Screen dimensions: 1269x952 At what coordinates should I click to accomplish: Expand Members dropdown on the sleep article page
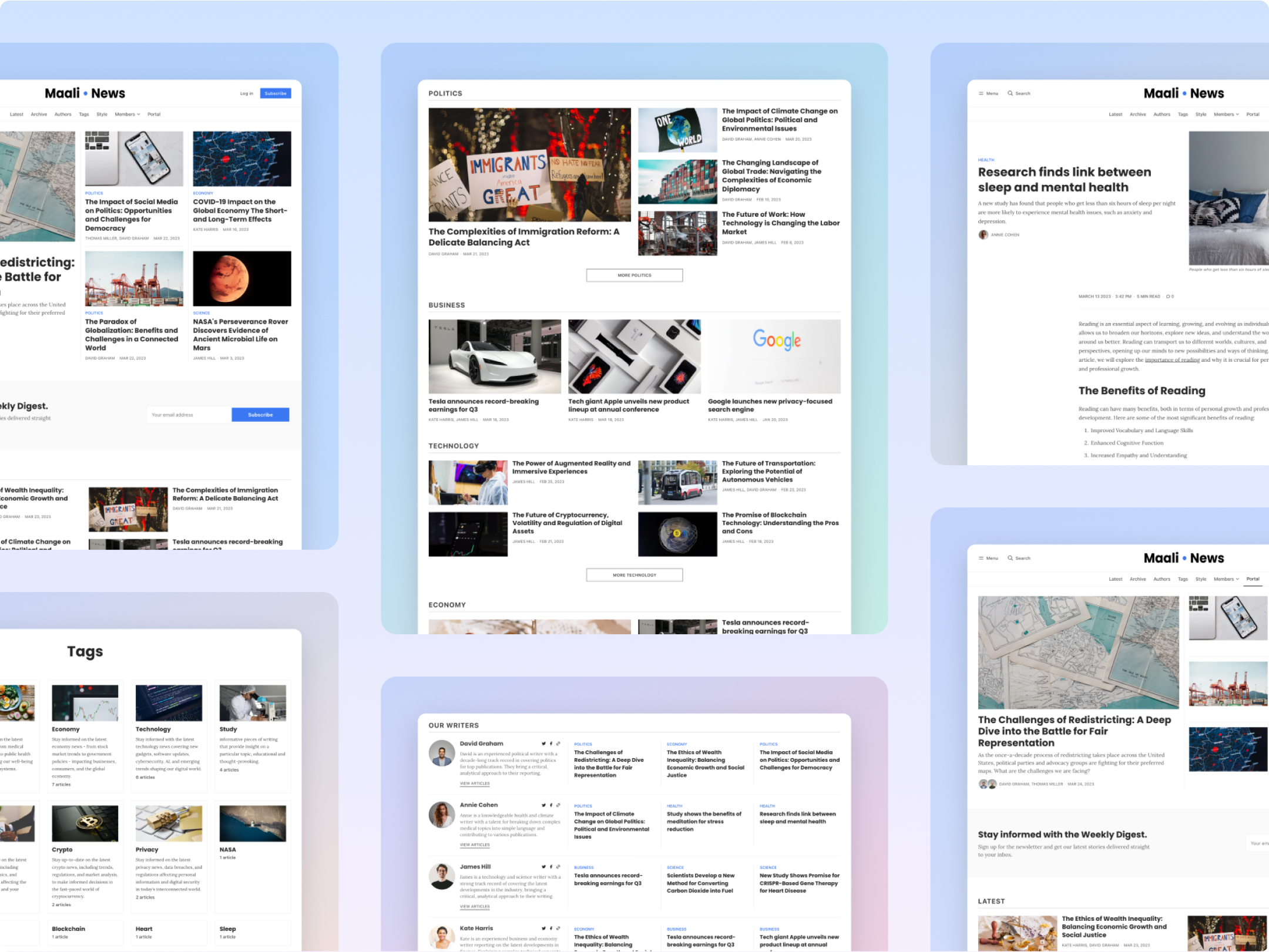pos(1226,115)
